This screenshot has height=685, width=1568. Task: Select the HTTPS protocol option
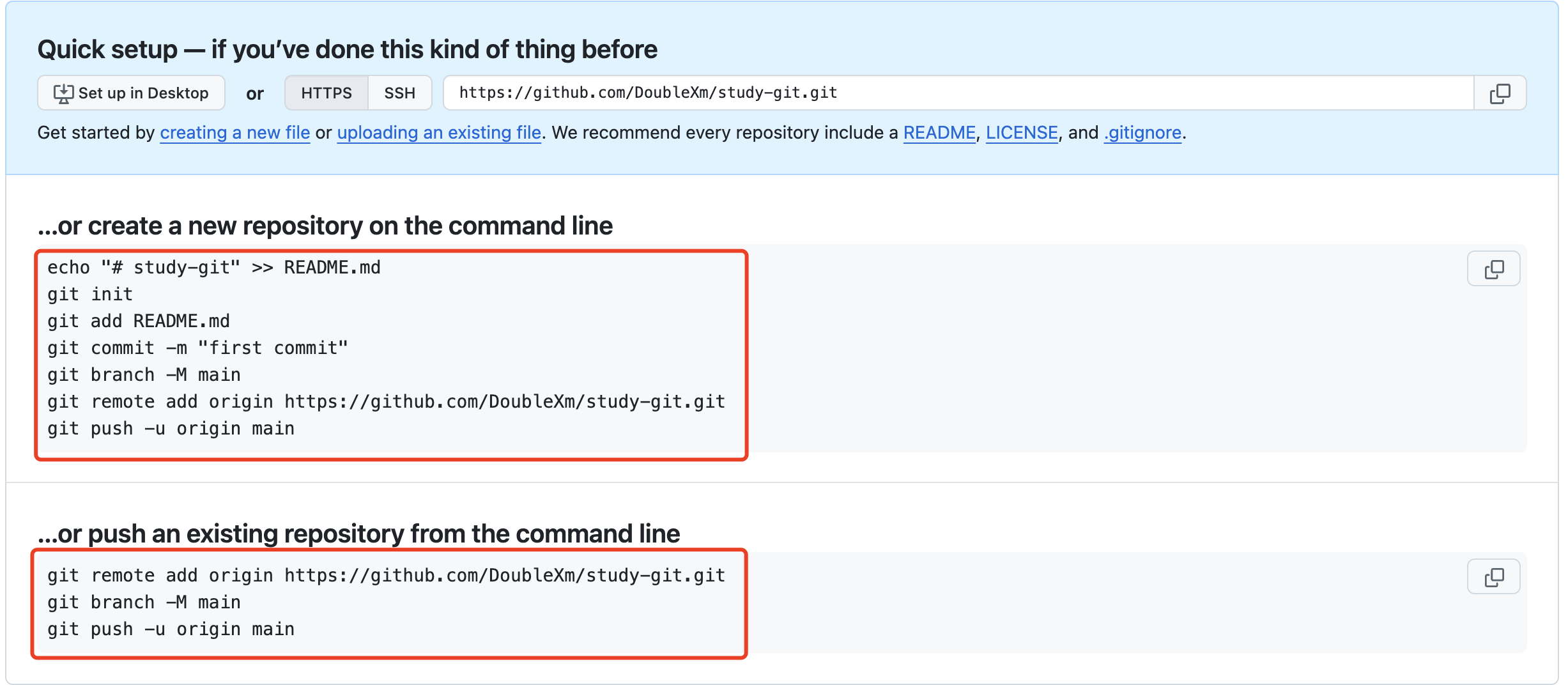pyautogui.click(x=326, y=93)
